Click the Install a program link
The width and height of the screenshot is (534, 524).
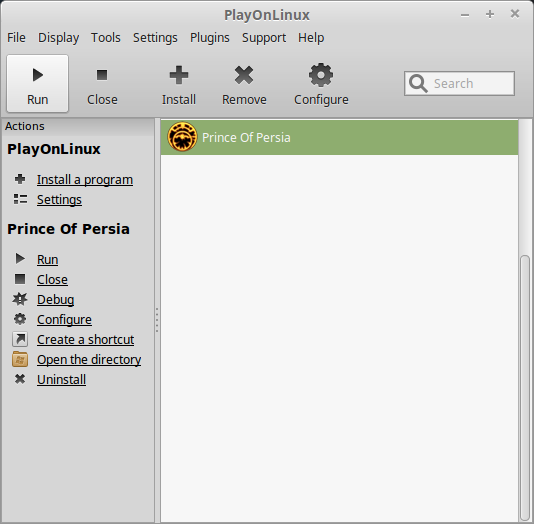pyautogui.click(x=85, y=179)
